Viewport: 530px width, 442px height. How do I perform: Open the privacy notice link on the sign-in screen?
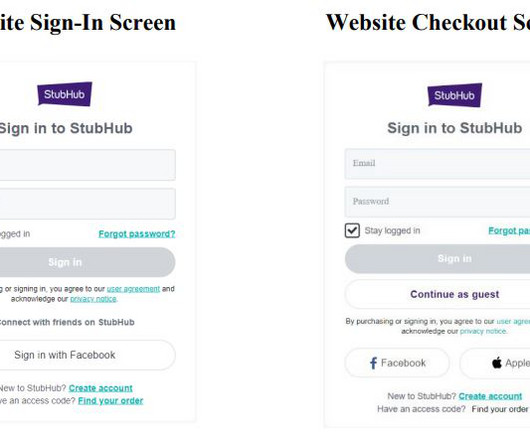point(93,299)
